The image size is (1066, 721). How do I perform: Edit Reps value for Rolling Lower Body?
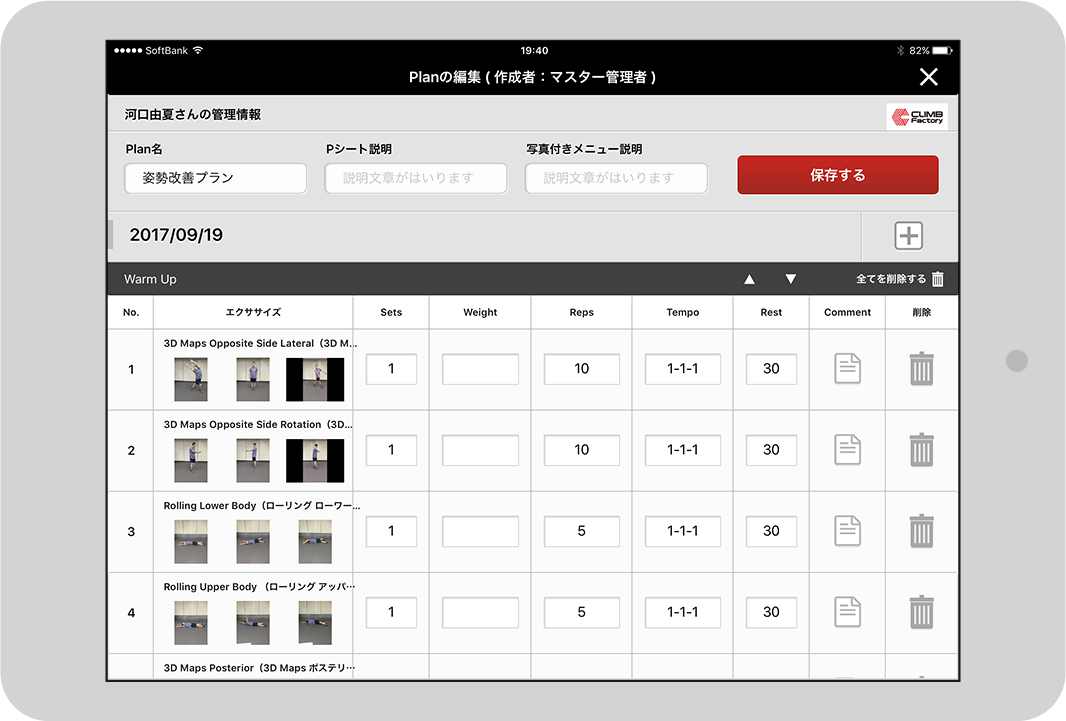(581, 531)
